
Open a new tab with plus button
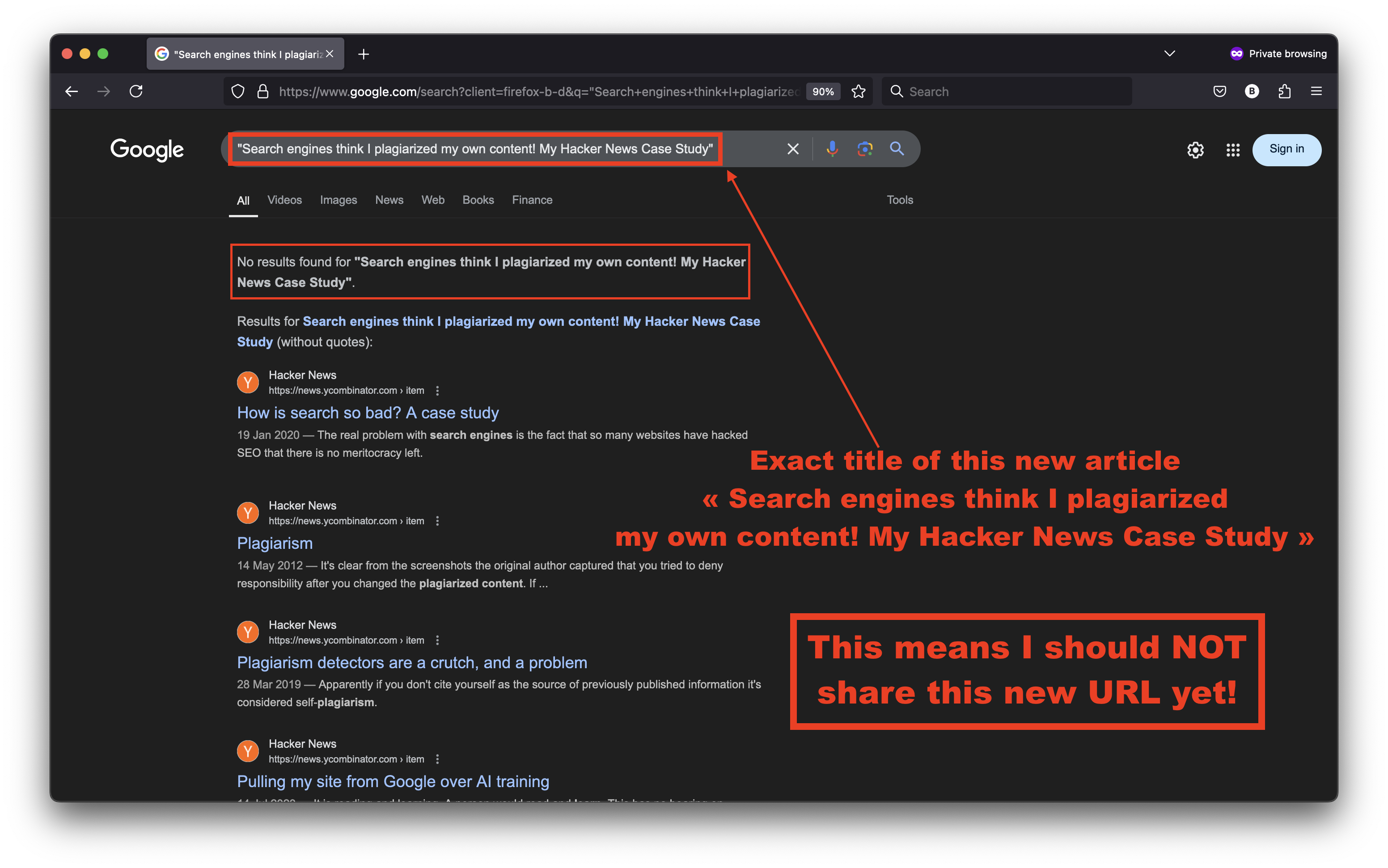pos(364,54)
